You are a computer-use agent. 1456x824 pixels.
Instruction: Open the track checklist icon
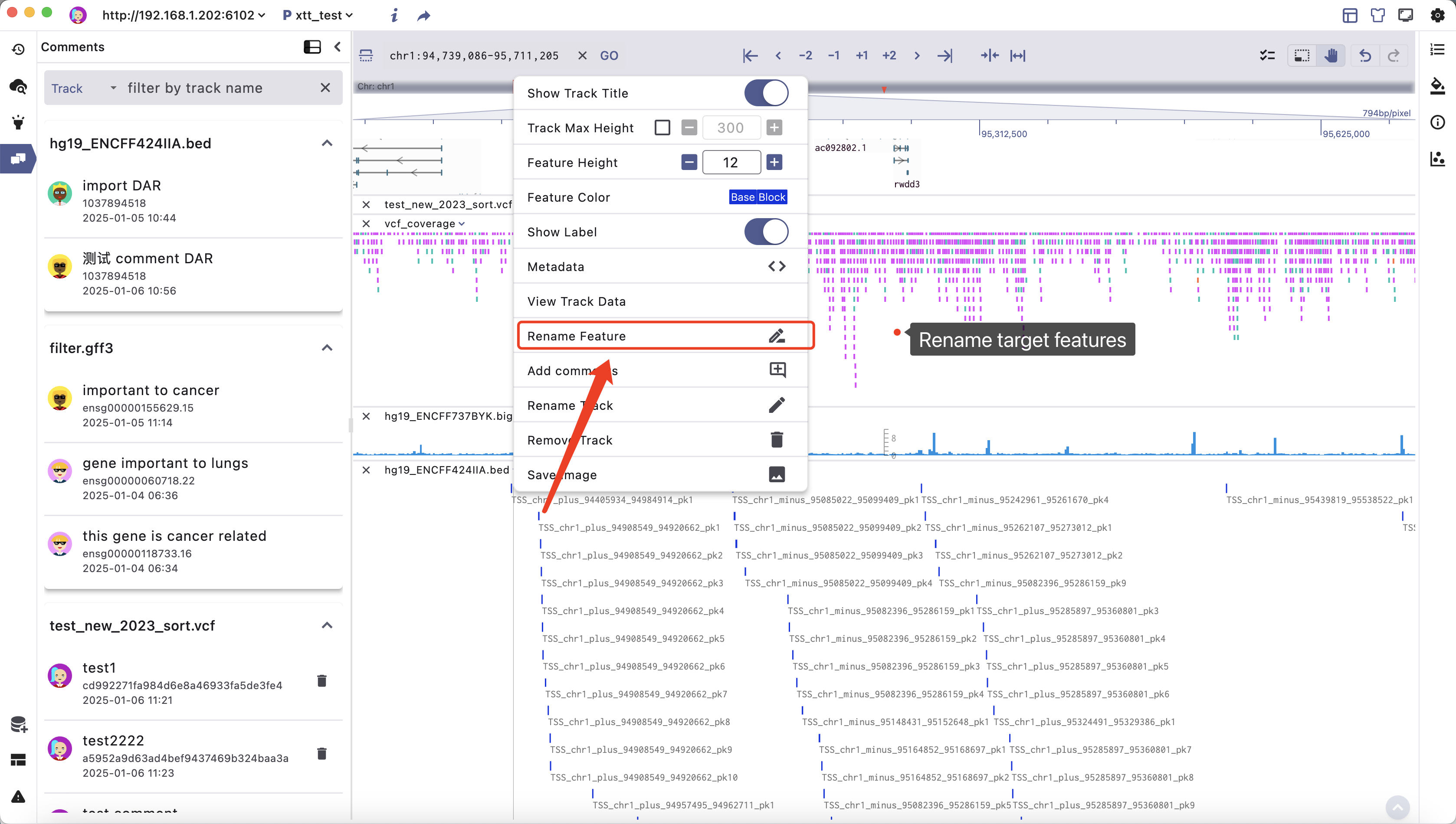1267,56
